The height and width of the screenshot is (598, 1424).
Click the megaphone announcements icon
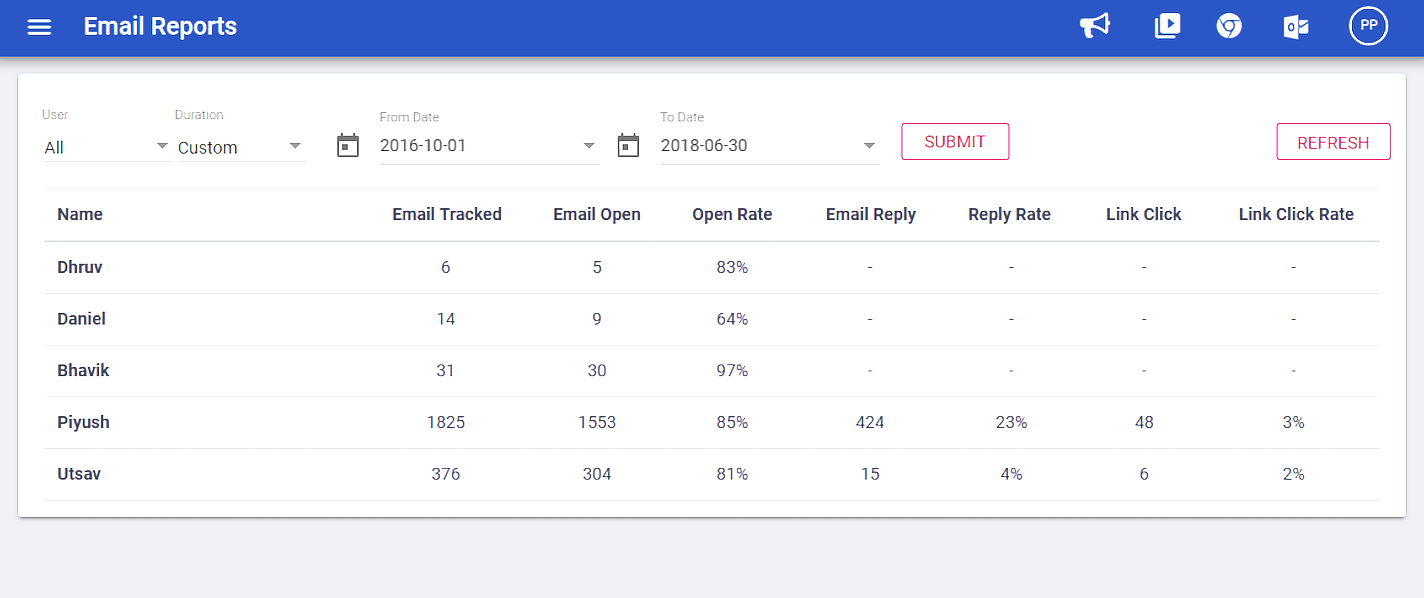point(1095,26)
